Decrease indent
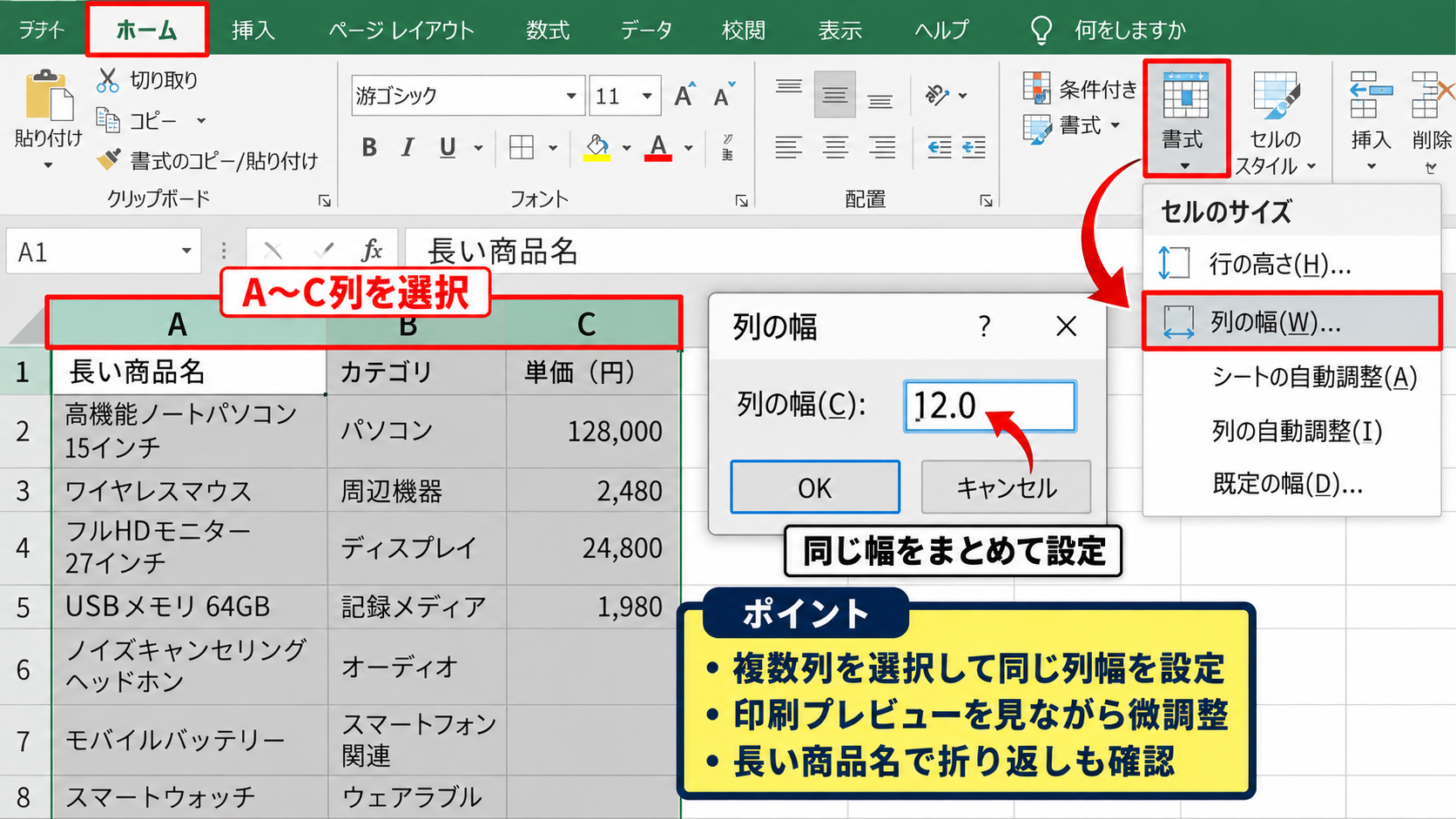 click(x=939, y=148)
